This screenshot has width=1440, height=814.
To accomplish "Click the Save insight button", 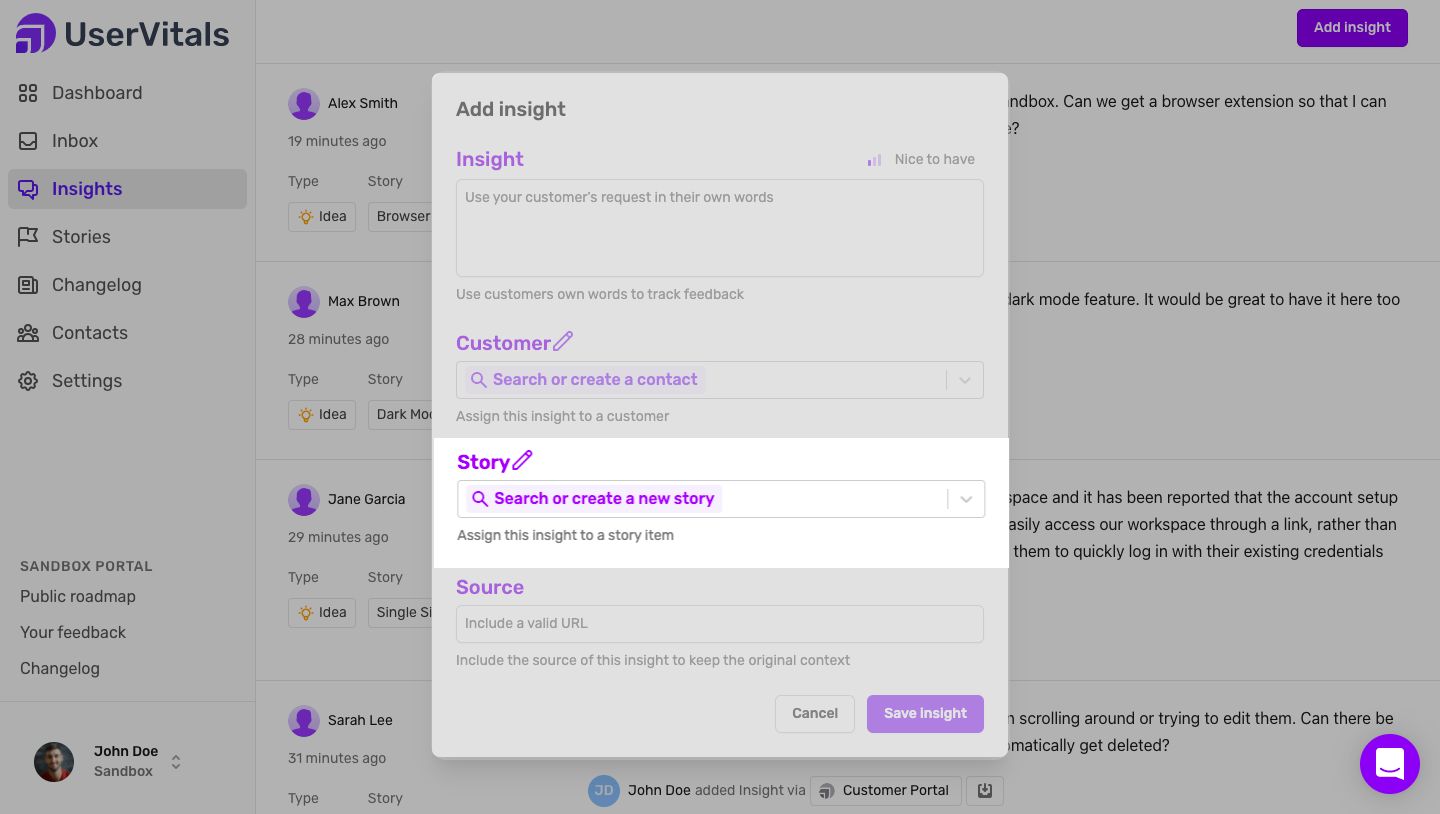I will point(925,713).
